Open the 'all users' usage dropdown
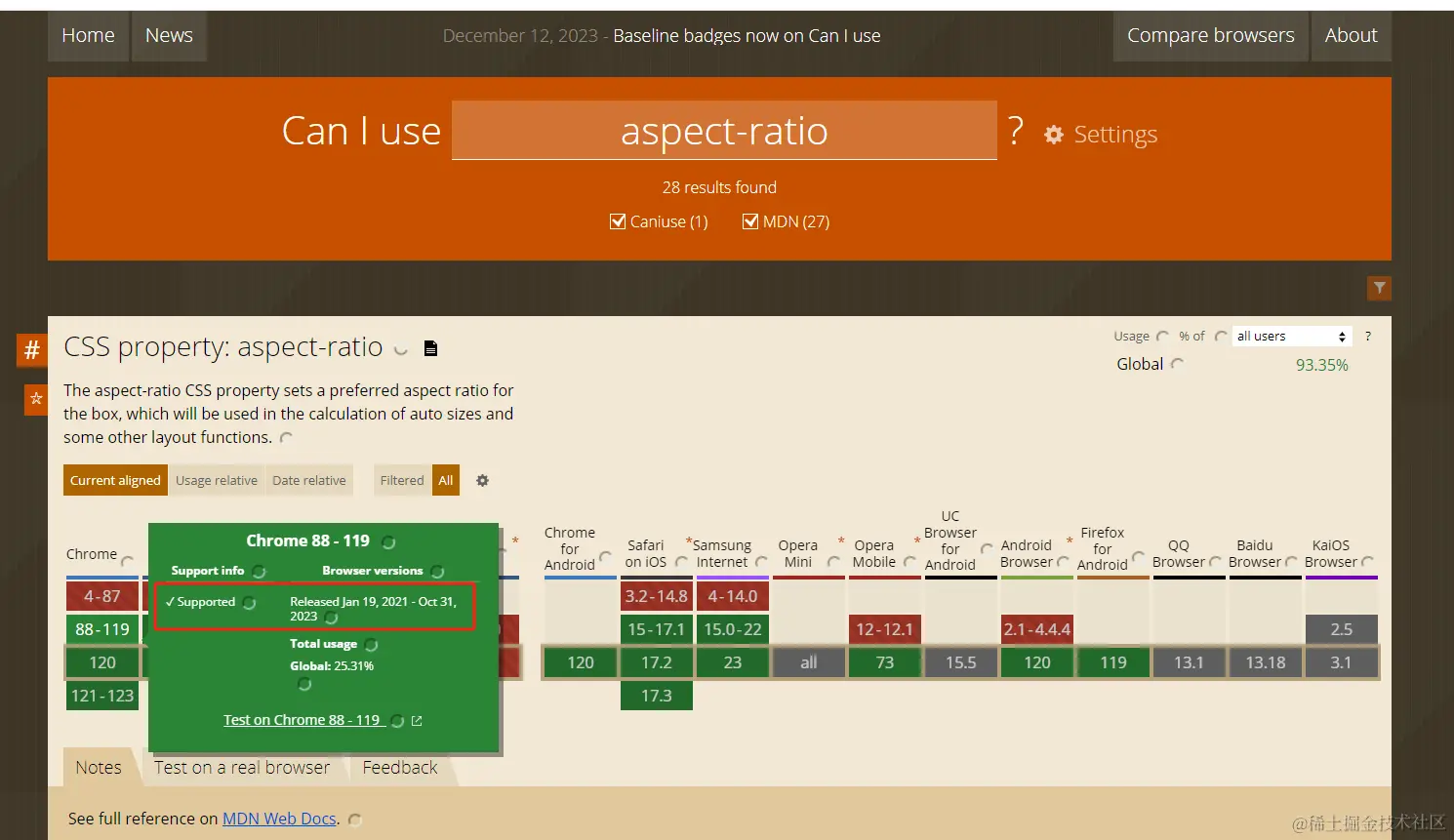 (x=1292, y=337)
